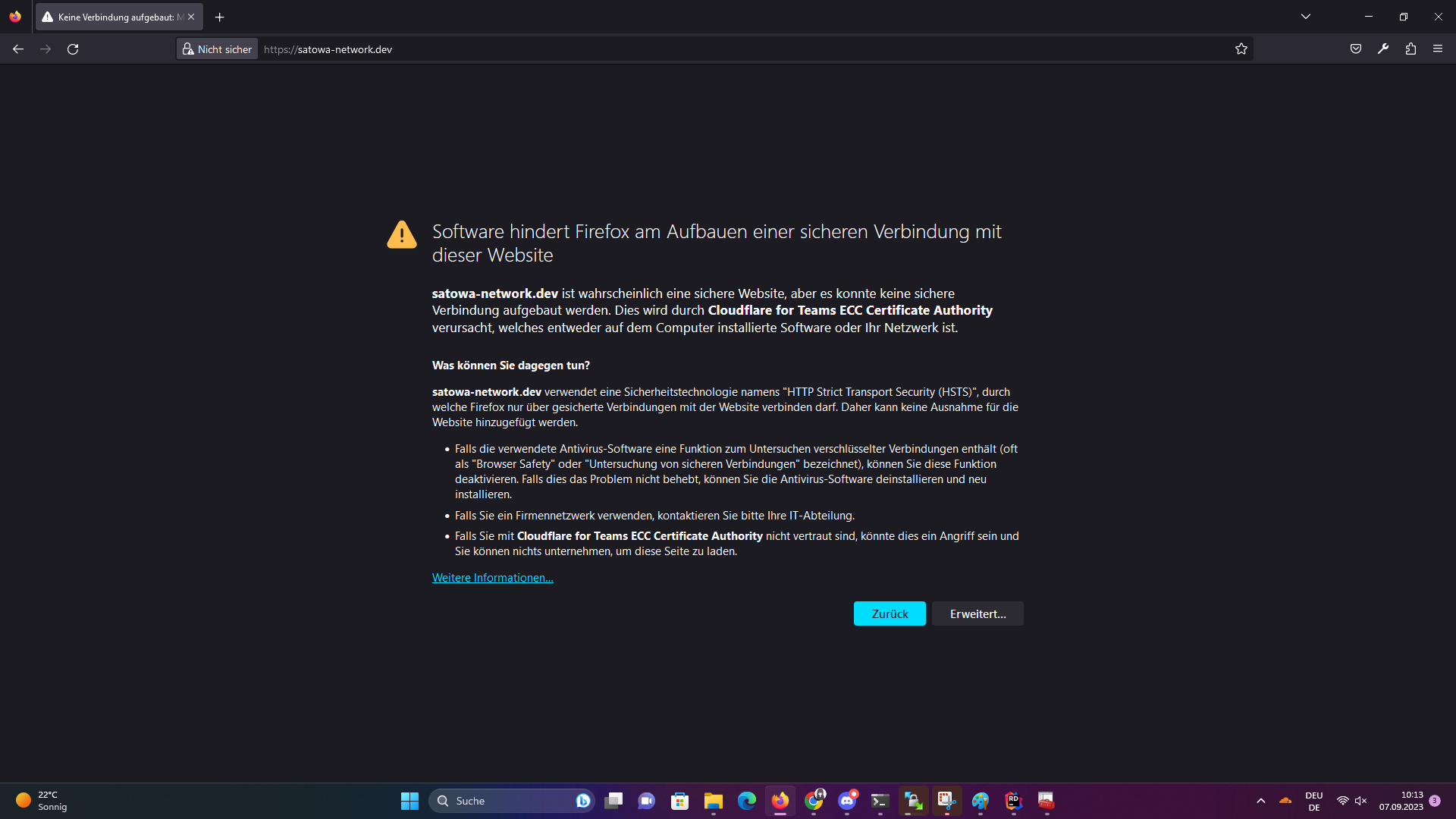
Task: Open Firefox application hamburger menu
Action: (x=1438, y=49)
